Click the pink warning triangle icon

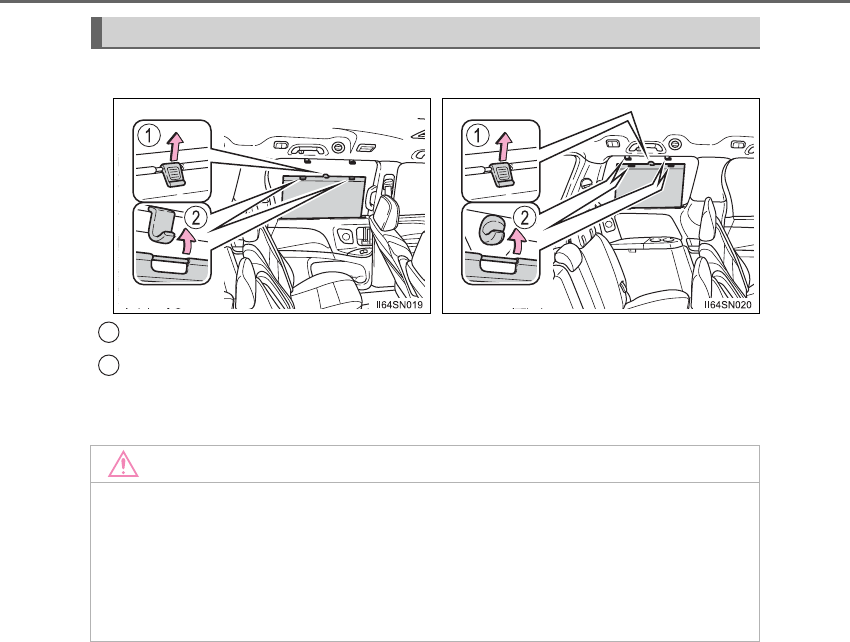[x=123, y=464]
